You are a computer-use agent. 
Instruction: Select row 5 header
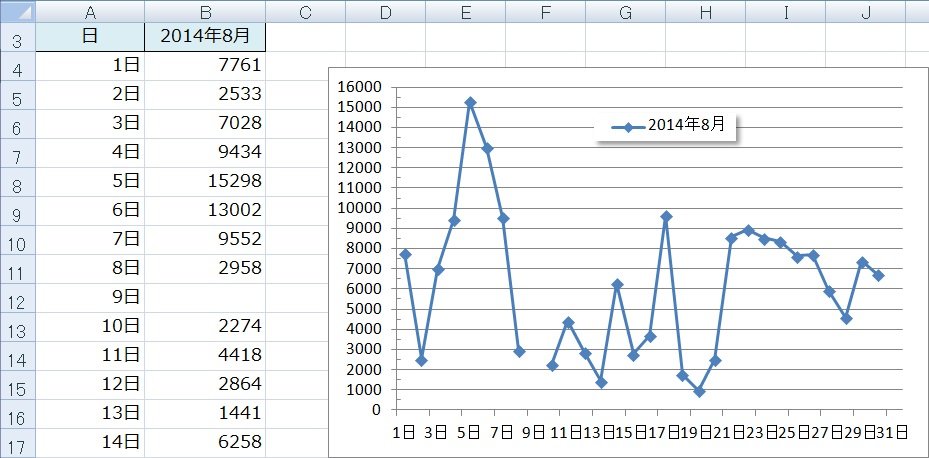(18, 95)
